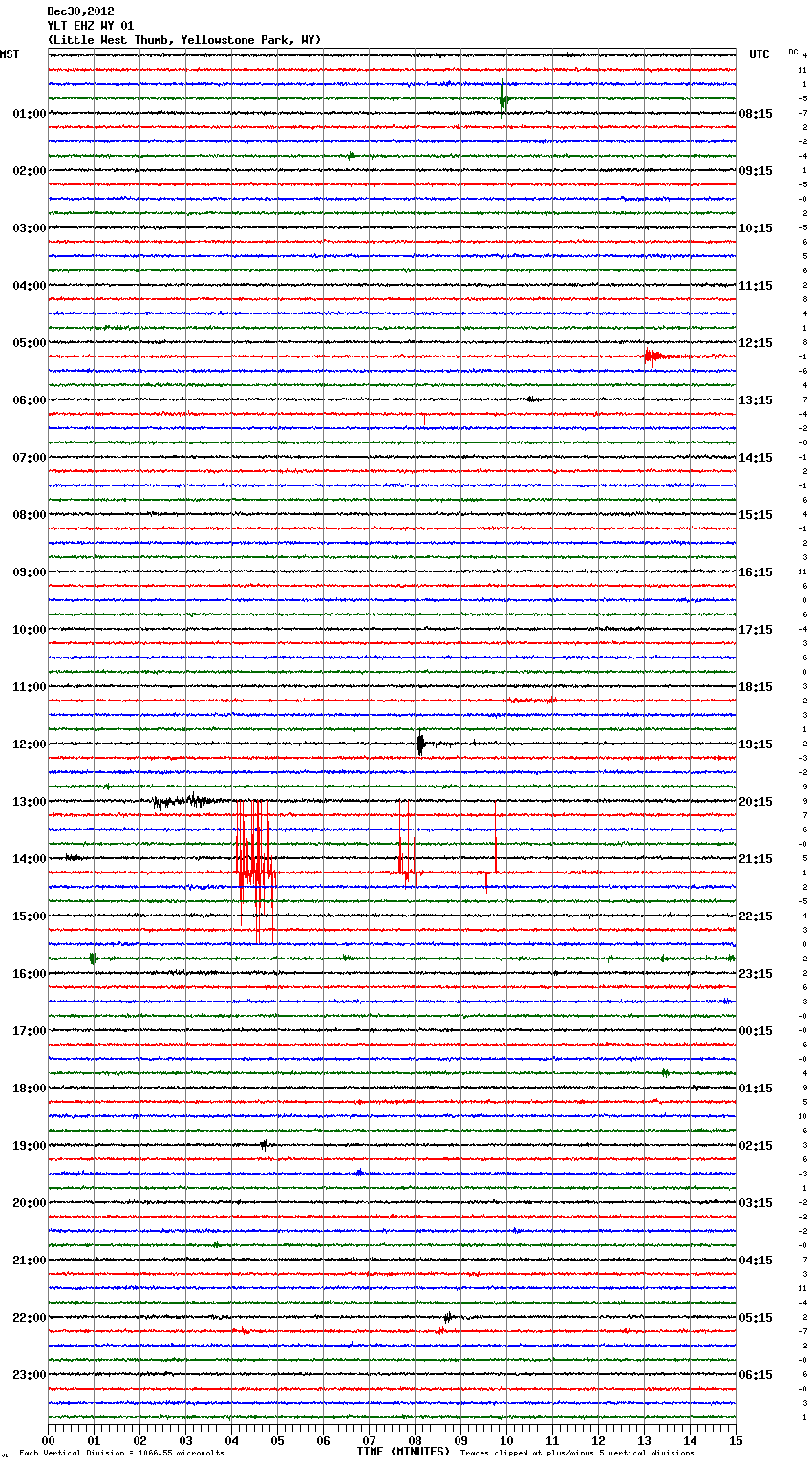Select the MST time label "06:00"
The image size is (812, 1466).
pos(30,400)
